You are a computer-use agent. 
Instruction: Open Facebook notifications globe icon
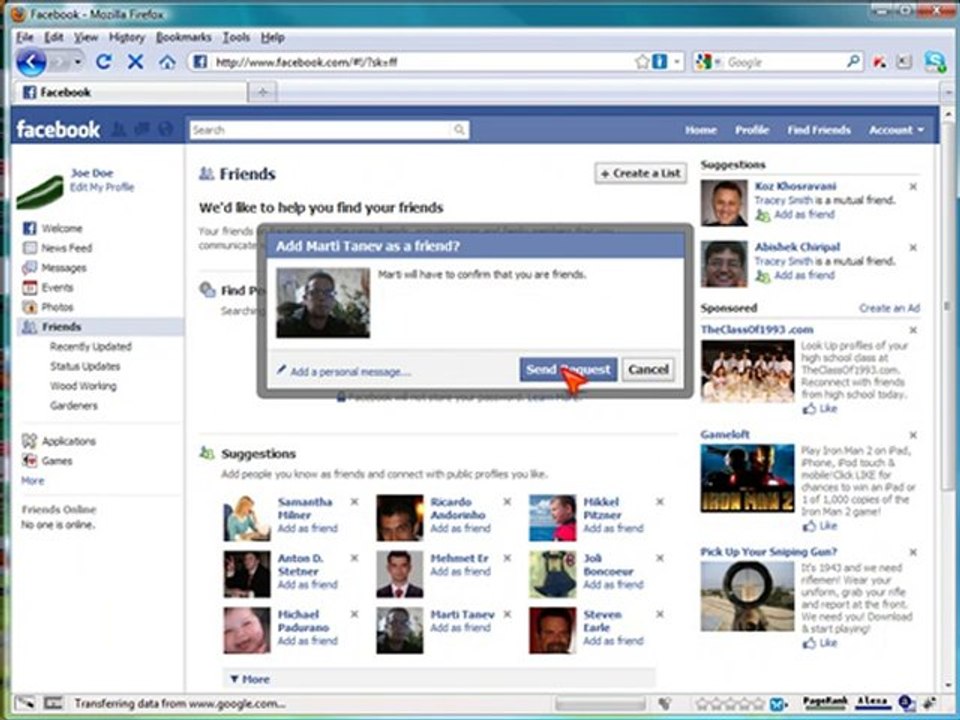pyautogui.click(x=165, y=129)
